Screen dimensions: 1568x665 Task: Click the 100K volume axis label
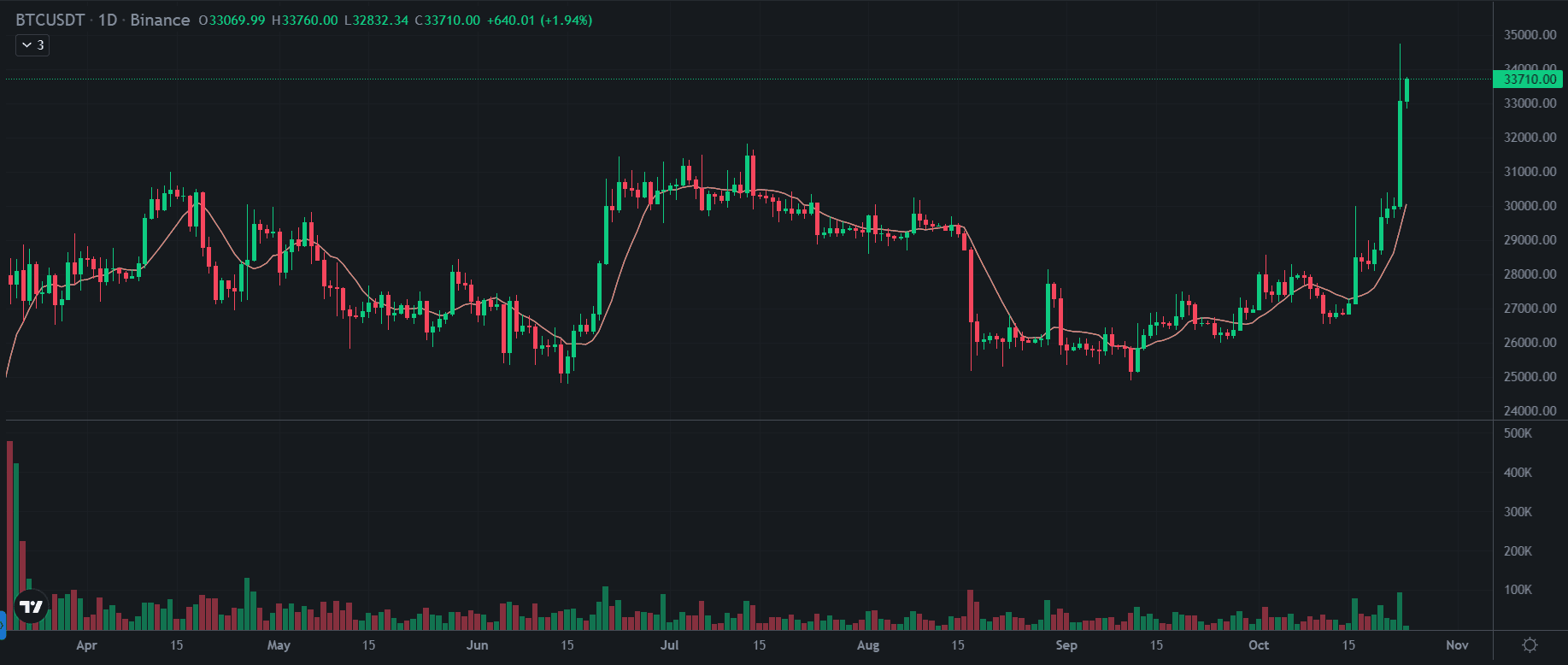(1518, 590)
